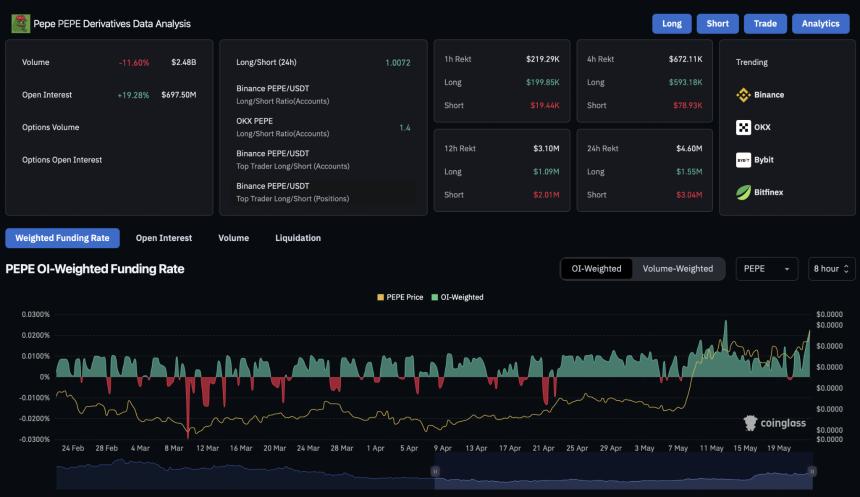Screen dimensions: 860x497
Task: Click the Long button
Action: pos(672,24)
